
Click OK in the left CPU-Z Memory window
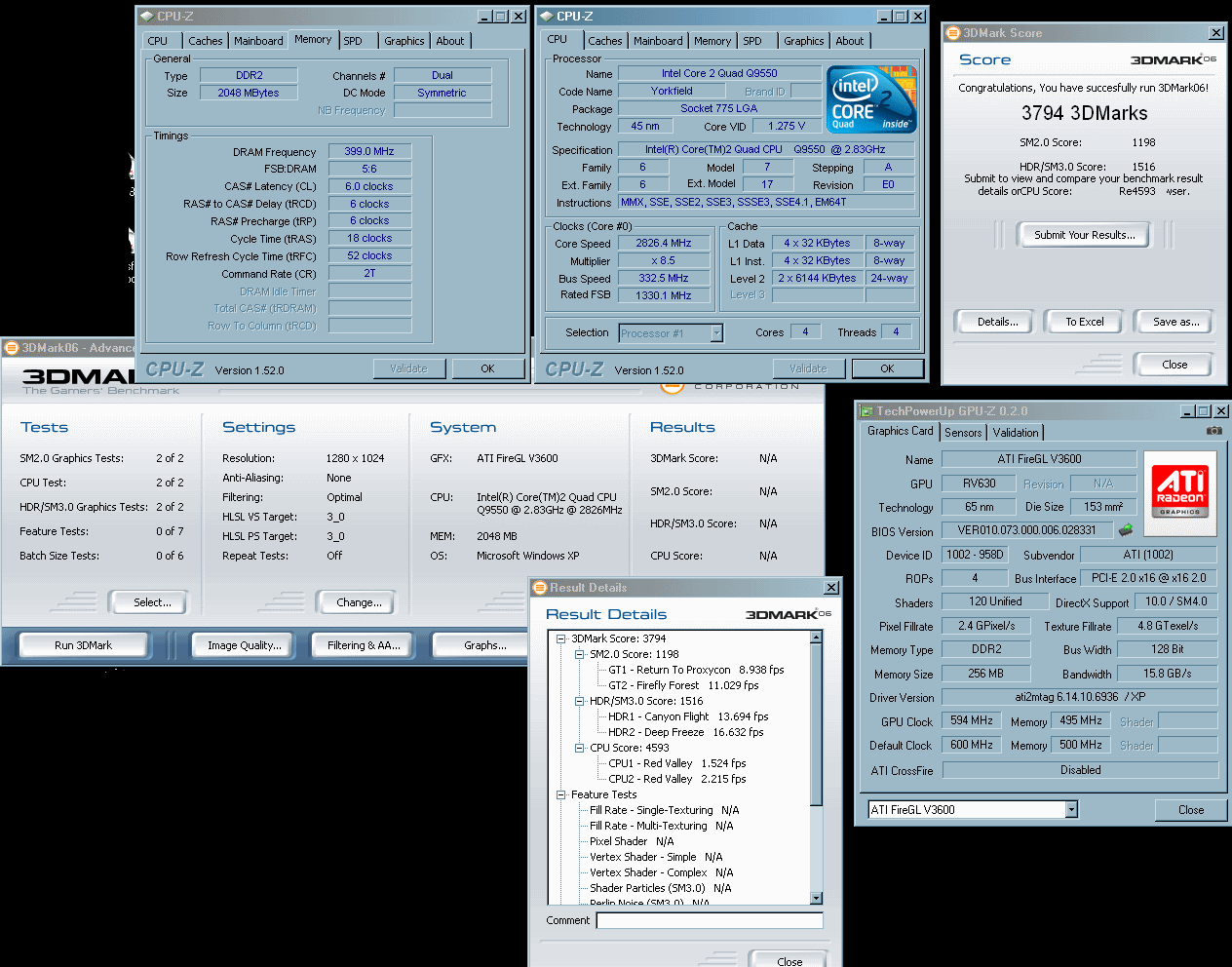[x=487, y=368]
